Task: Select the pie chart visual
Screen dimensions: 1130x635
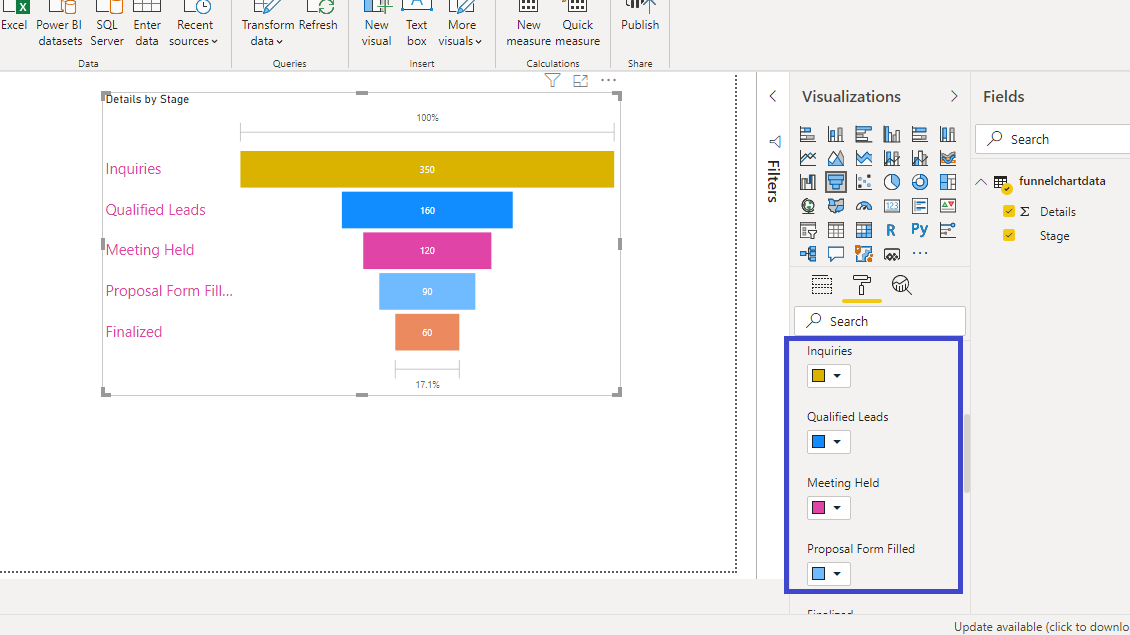Action: [x=891, y=182]
